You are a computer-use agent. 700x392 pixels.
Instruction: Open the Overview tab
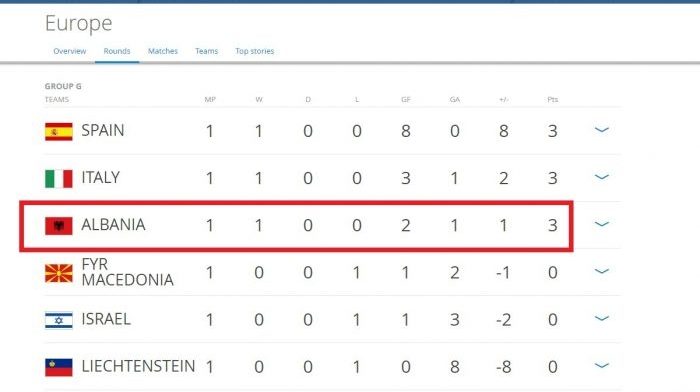click(x=70, y=51)
